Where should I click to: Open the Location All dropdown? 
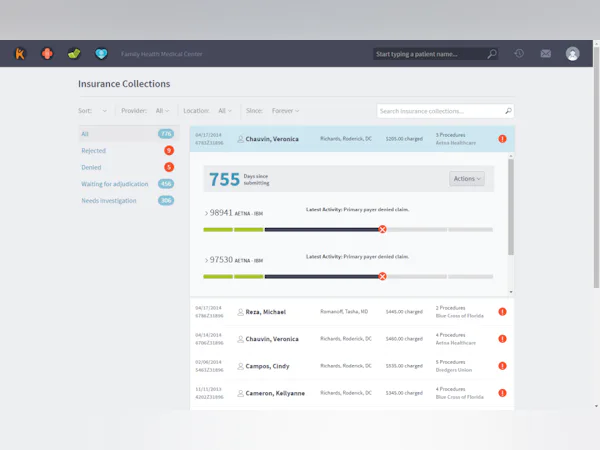pyautogui.click(x=225, y=111)
